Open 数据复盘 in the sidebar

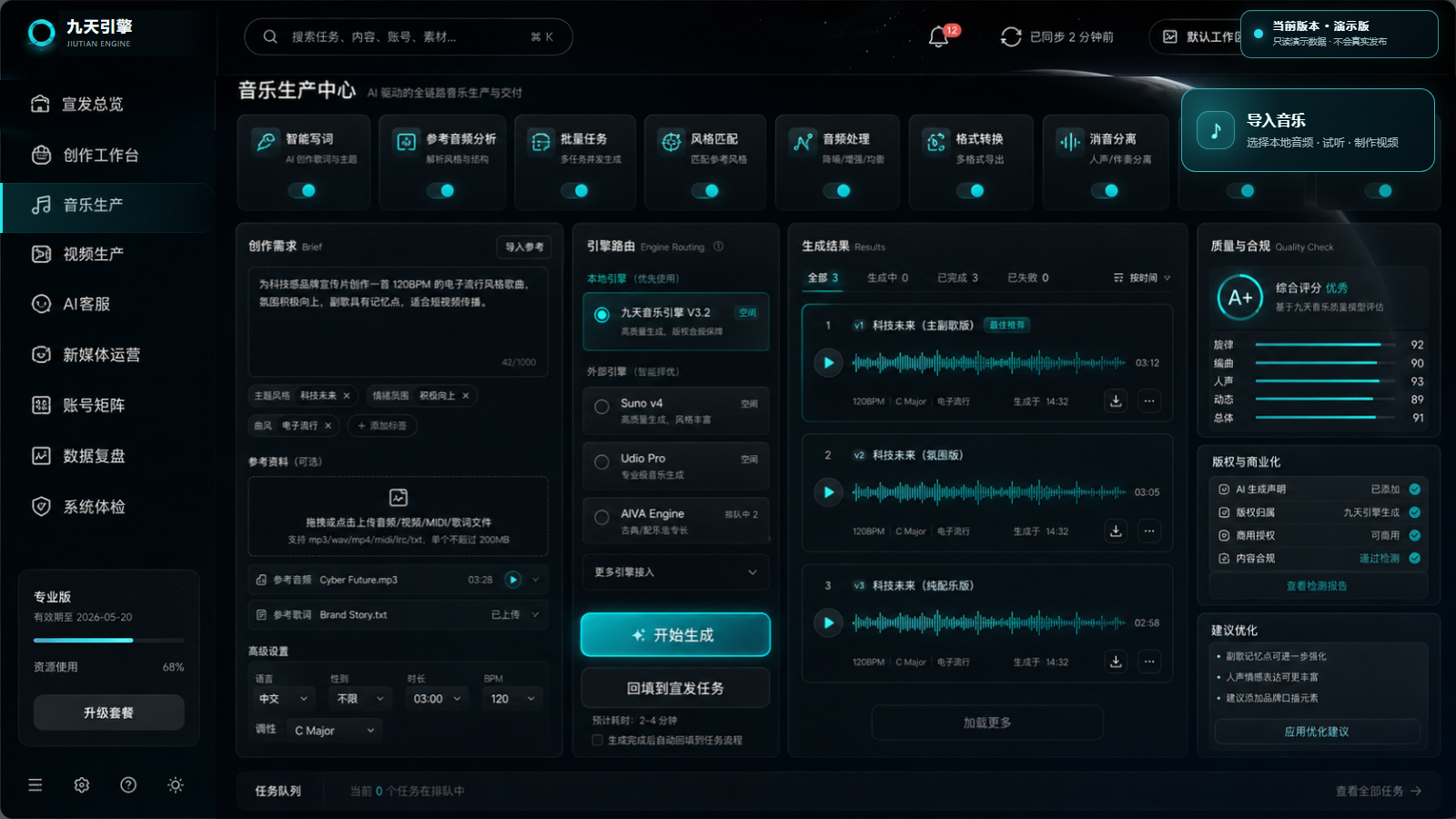[x=107, y=456]
